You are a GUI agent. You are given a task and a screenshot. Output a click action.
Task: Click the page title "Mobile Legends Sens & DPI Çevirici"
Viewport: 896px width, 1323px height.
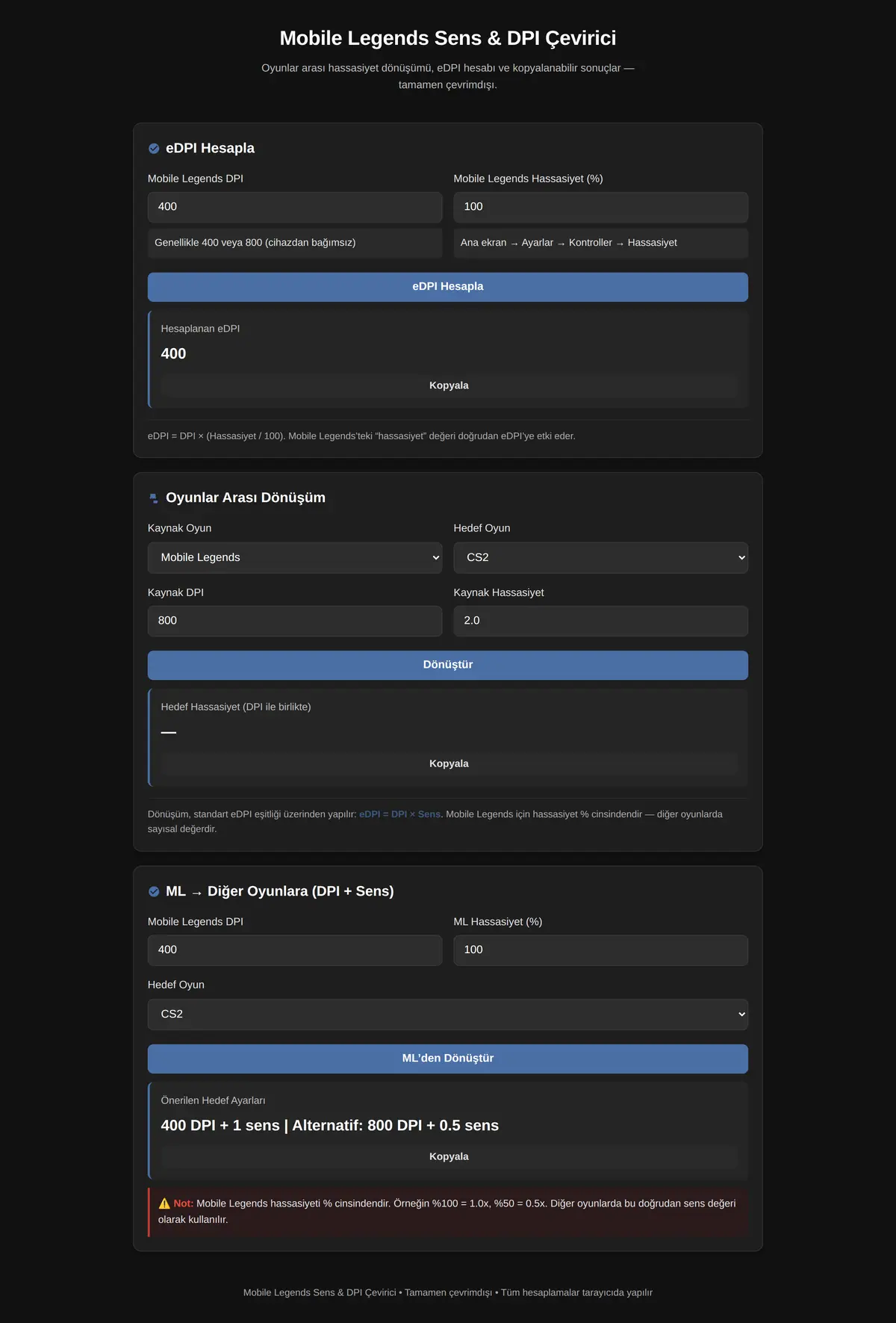point(448,38)
